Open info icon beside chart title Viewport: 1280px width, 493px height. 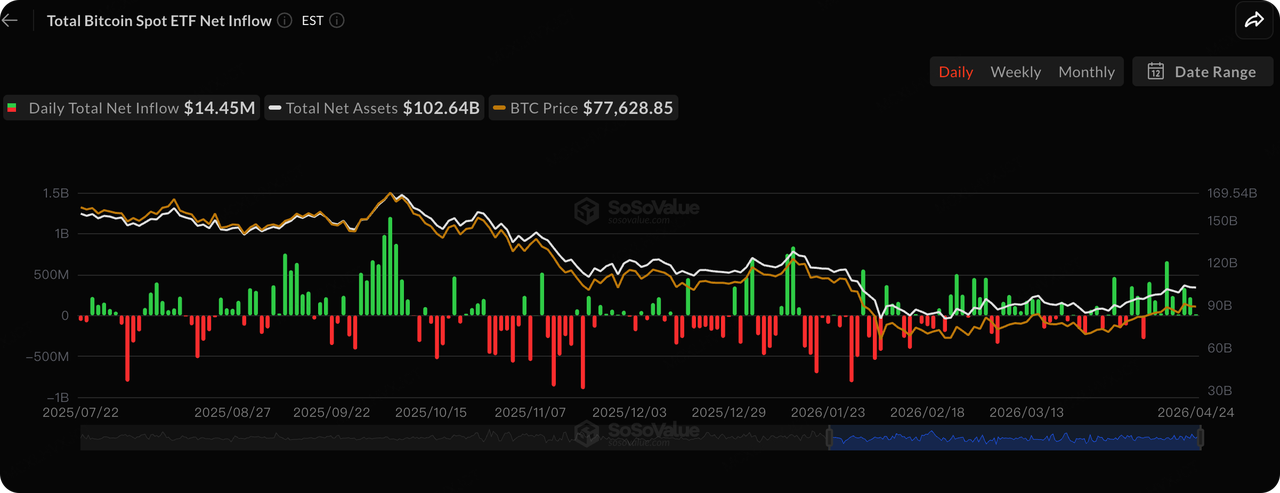(285, 20)
